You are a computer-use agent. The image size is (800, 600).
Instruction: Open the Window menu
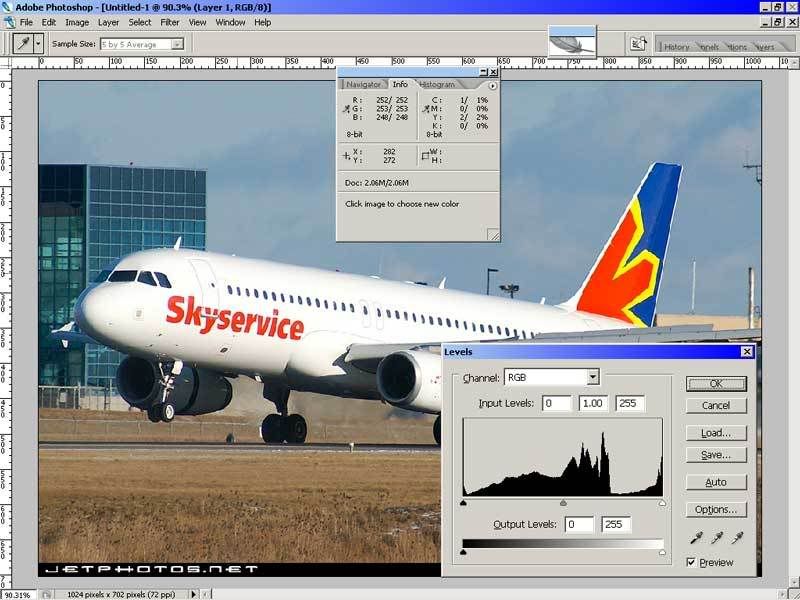pos(230,22)
